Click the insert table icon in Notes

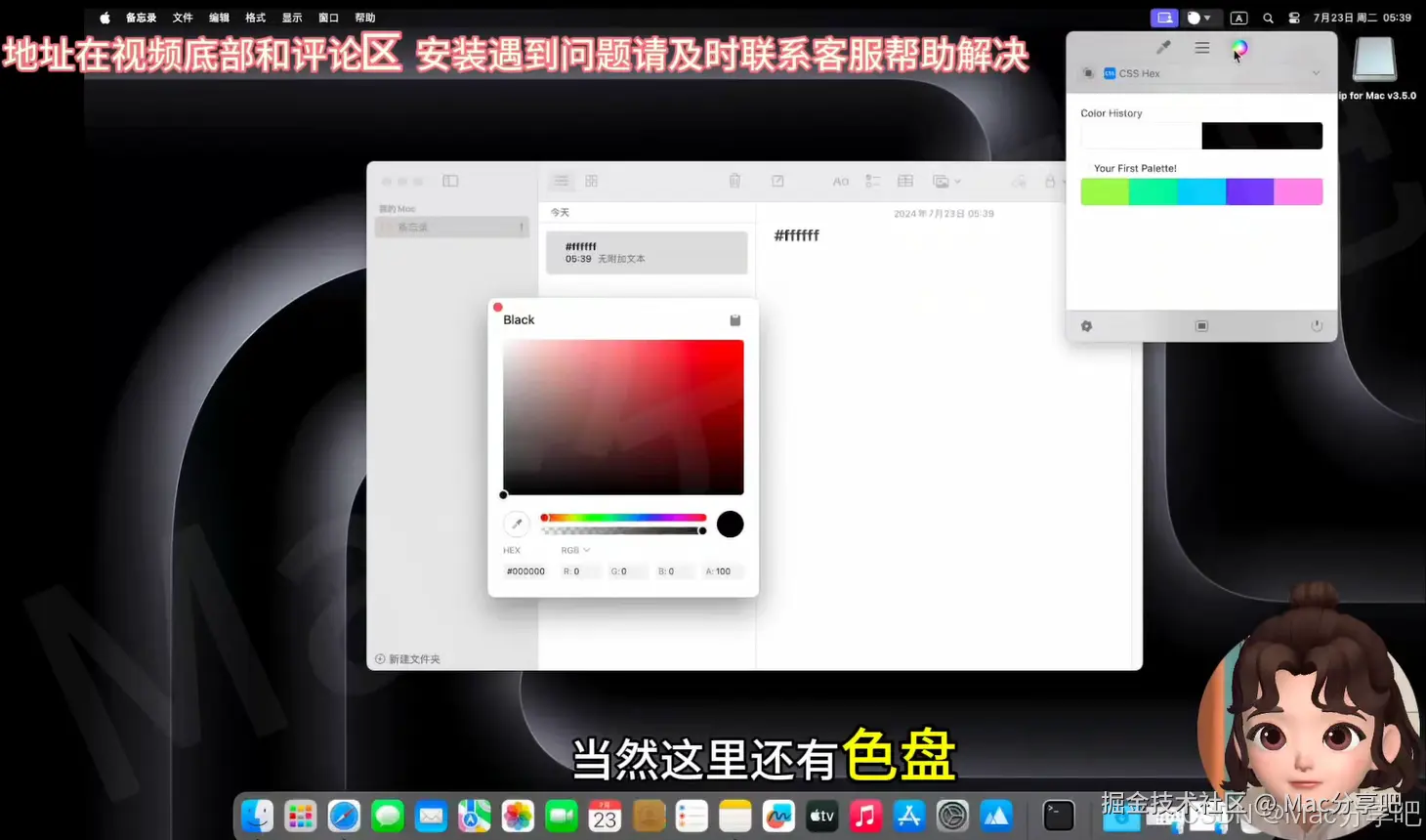pos(904,181)
